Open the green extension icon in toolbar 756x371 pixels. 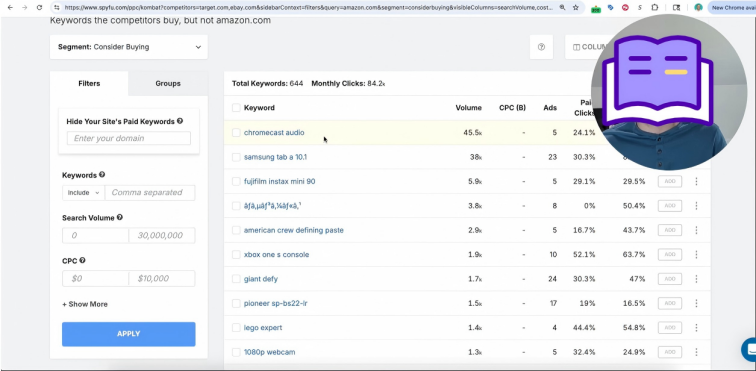(596, 8)
